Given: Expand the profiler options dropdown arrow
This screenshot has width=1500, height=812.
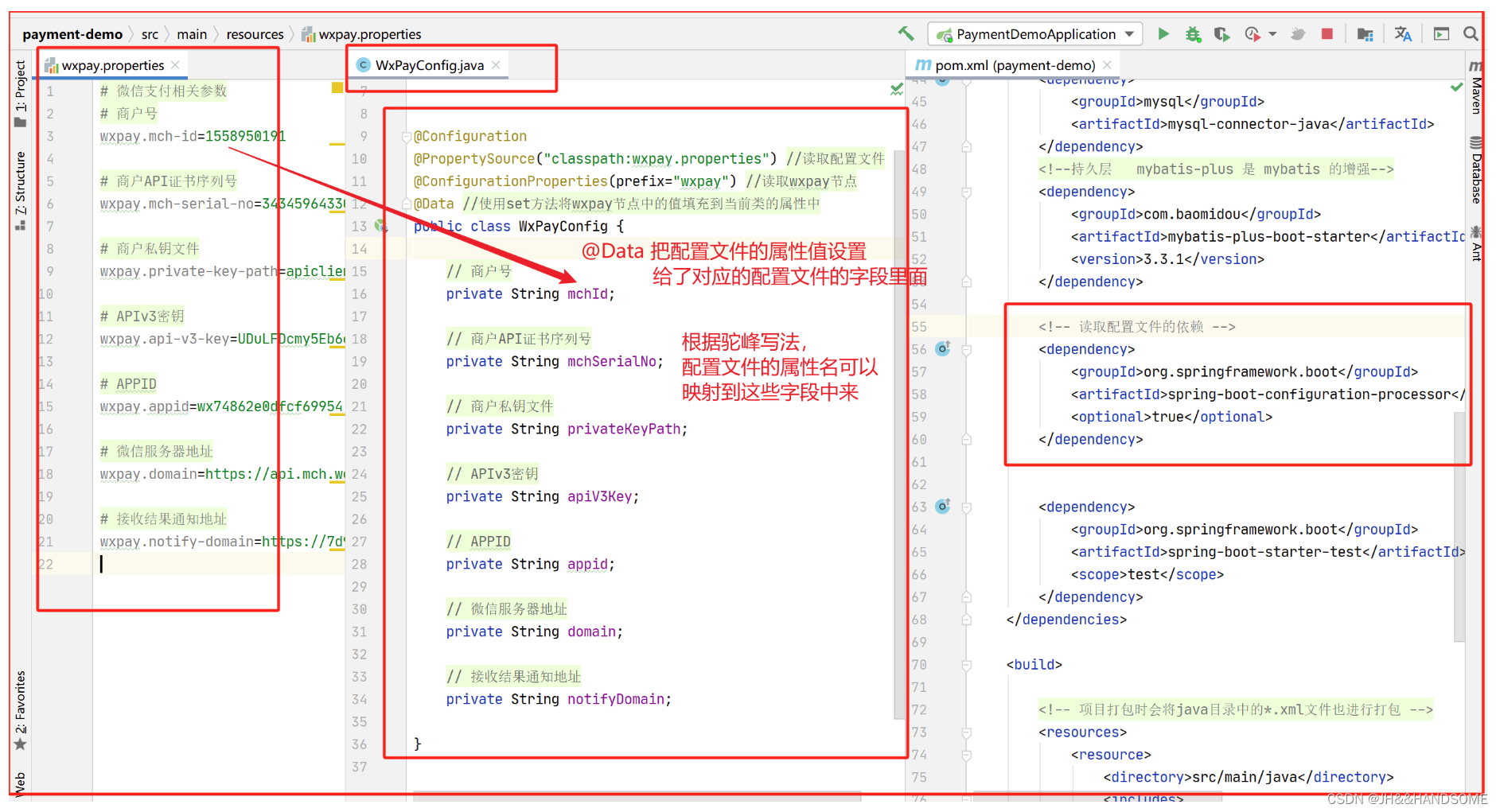Looking at the screenshot, I should [1272, 34].
